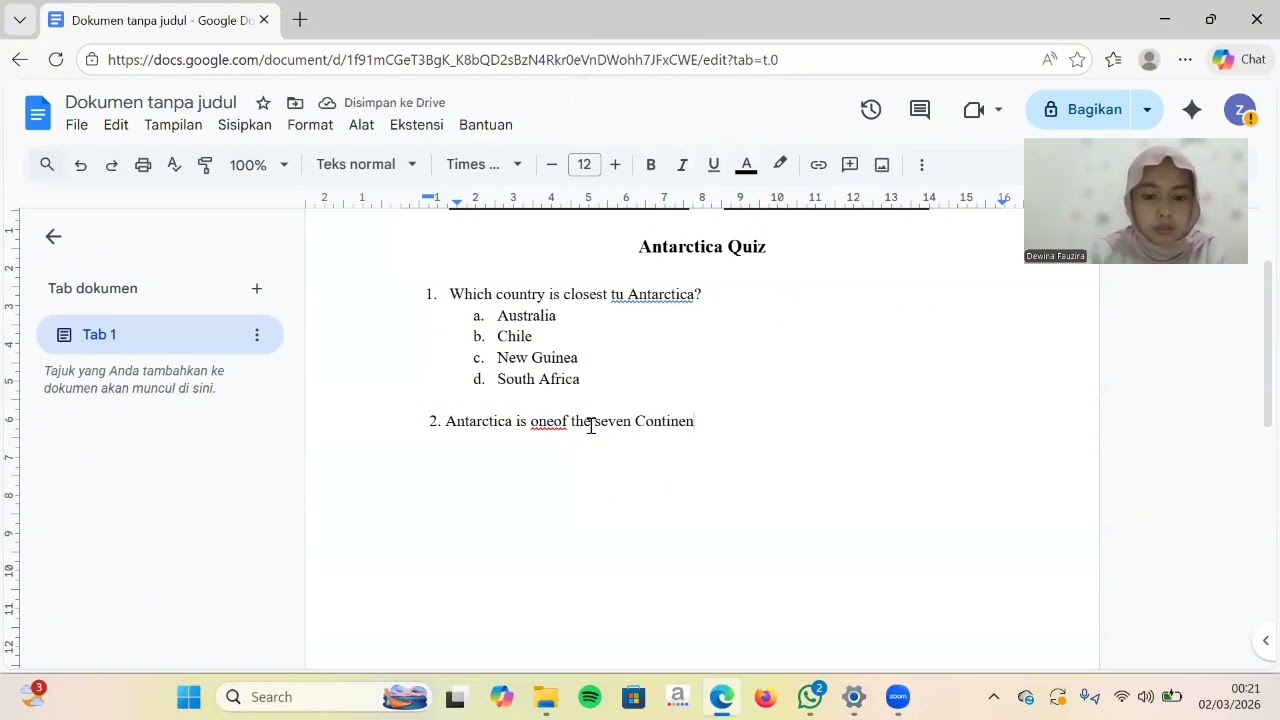Open the Format menu

310,125
